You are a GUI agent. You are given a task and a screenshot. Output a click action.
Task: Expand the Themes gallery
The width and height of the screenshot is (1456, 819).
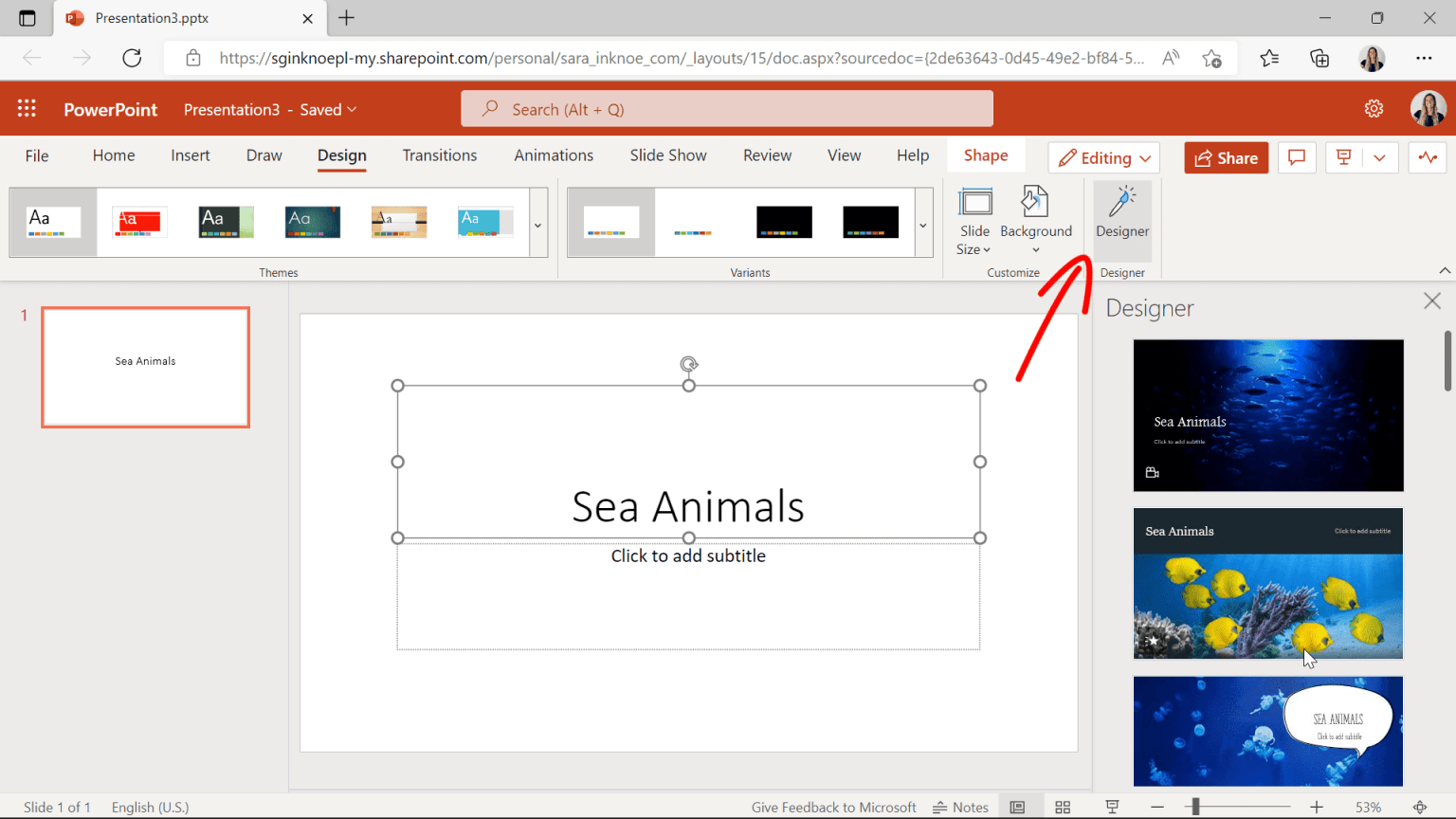[x=537, y=224]
